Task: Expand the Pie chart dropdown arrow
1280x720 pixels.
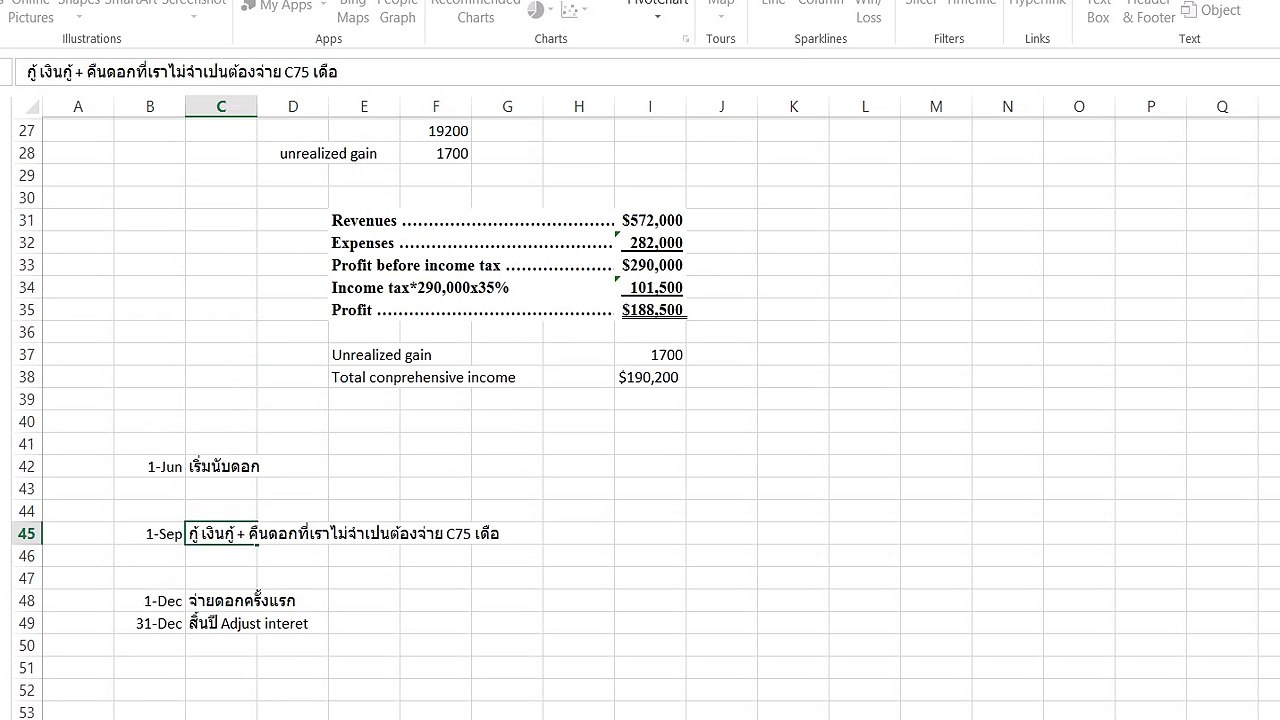Action: tap(551, 9)
